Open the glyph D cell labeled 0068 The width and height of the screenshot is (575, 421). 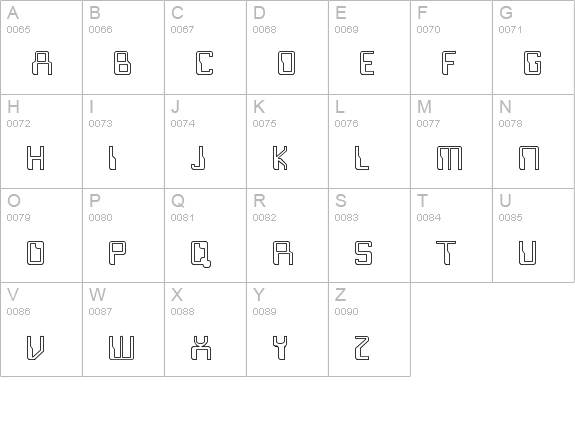pos(286,63)
